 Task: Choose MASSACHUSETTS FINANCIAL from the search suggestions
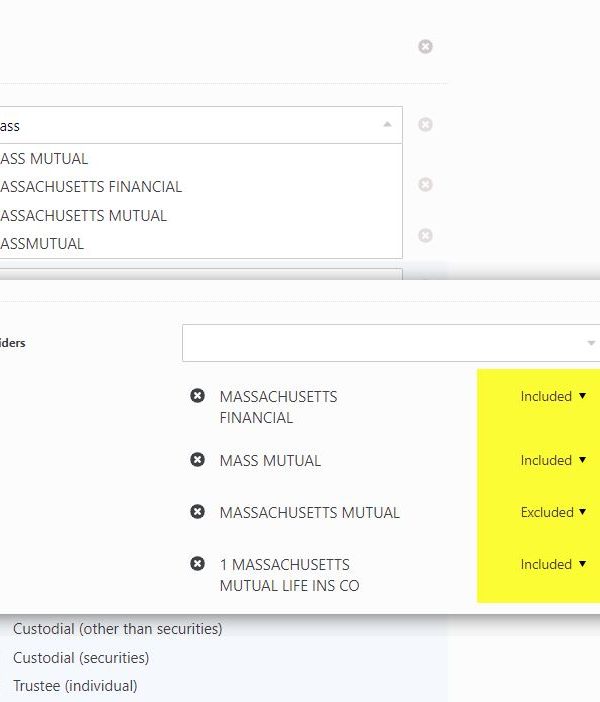(x=91, y=186)
